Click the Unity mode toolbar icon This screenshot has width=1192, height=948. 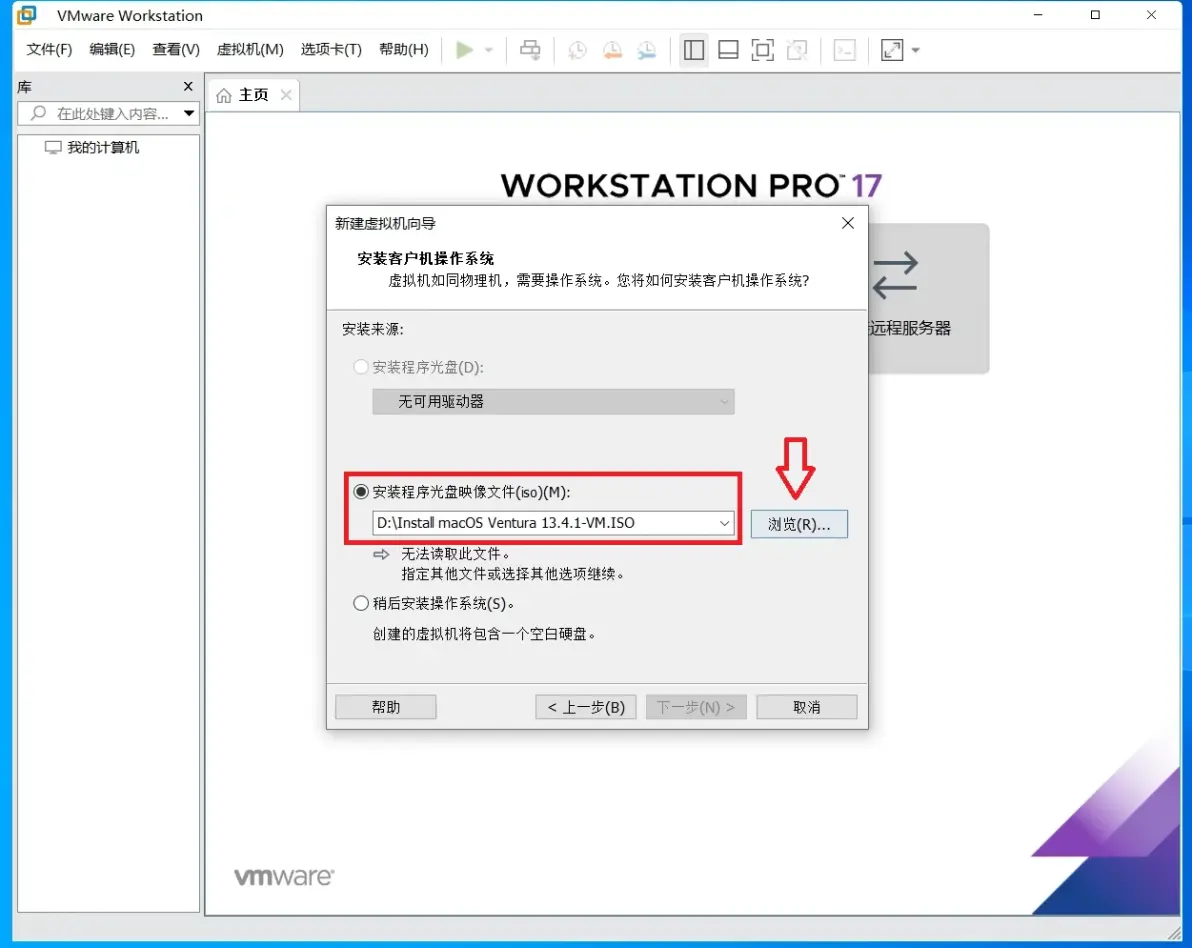[x=797, y=50]
